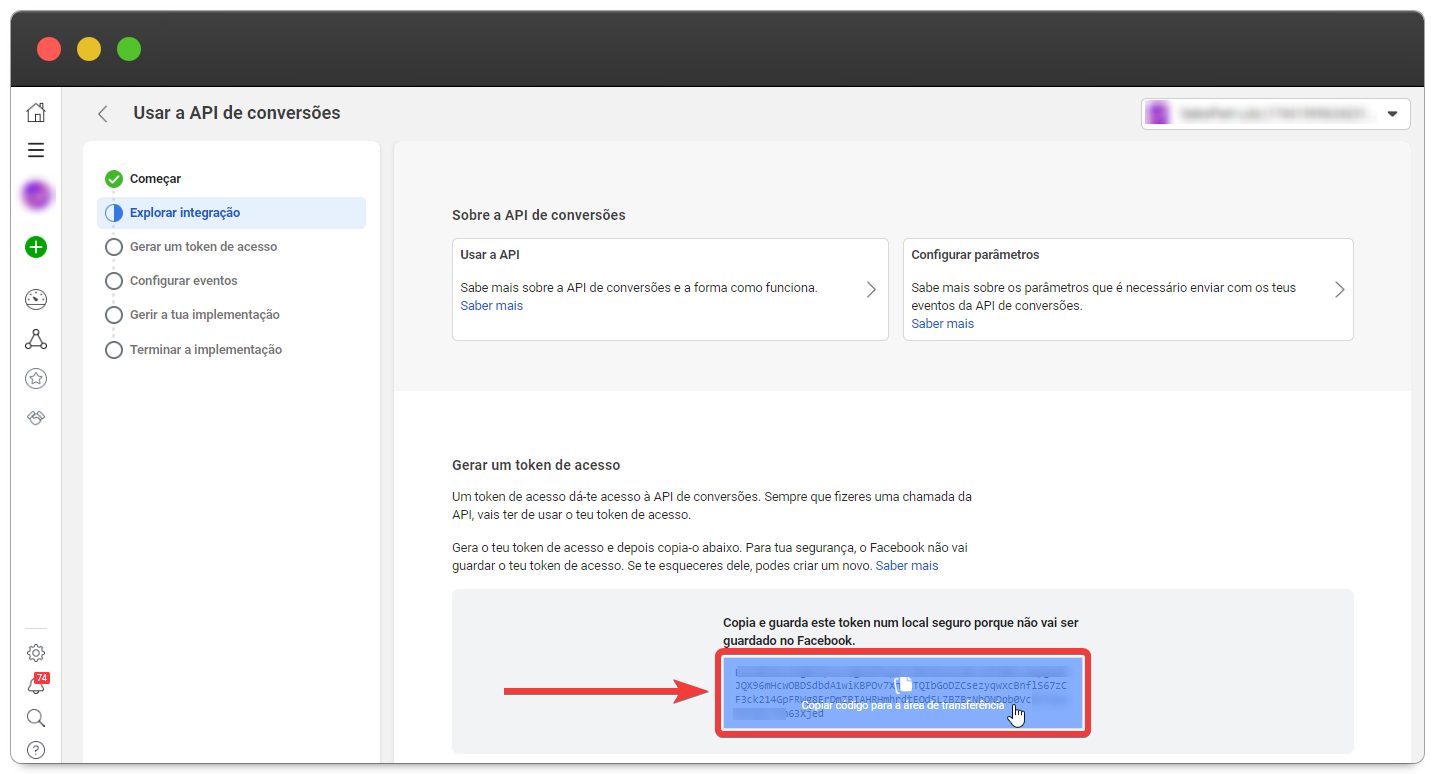Click the search magnifier icon
The width and height of the screenshot is (1435, 774).
(36, 718)
